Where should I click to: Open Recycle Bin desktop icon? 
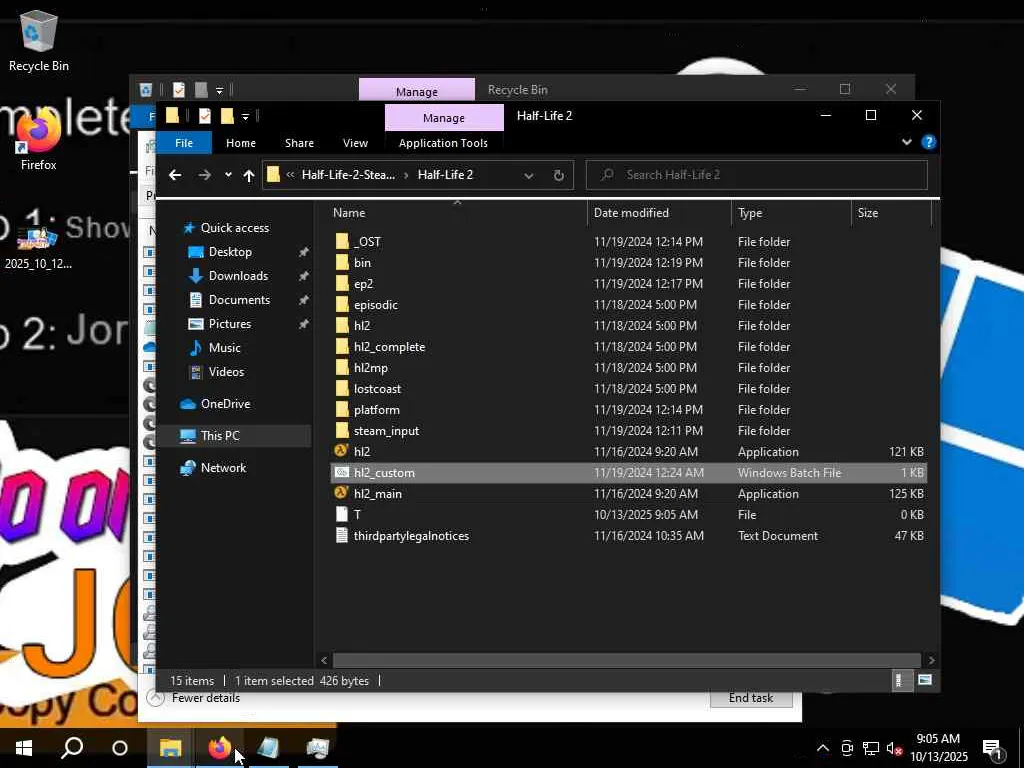coord(39,40)
